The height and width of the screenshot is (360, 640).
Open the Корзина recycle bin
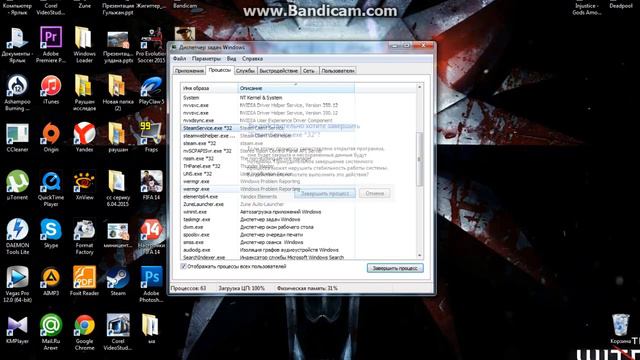tap(621, 329)
